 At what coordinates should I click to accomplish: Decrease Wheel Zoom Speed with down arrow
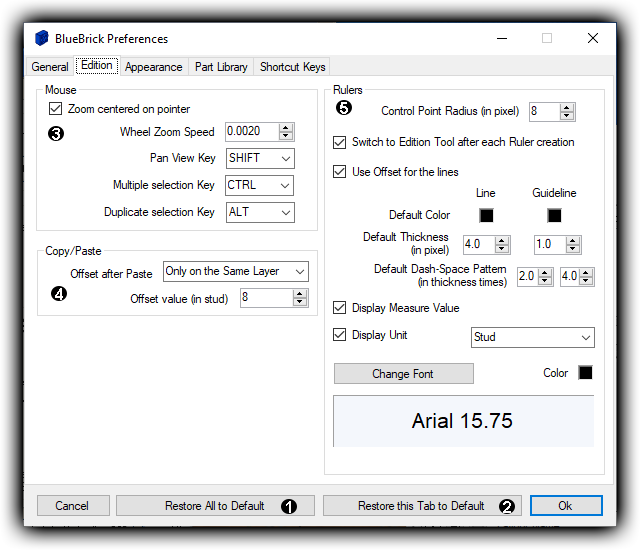286,136
